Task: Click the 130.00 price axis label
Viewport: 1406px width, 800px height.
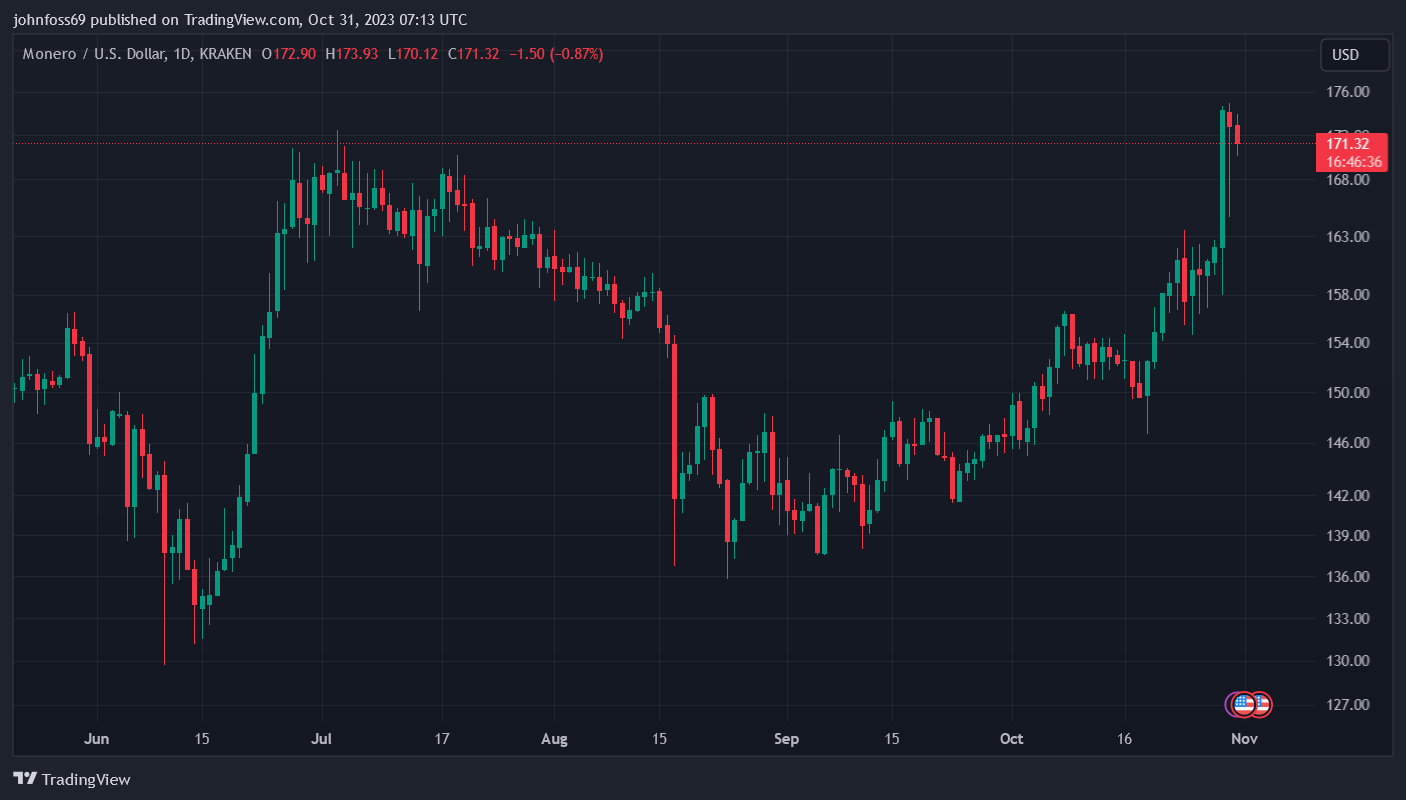Action: point(1347,661)
